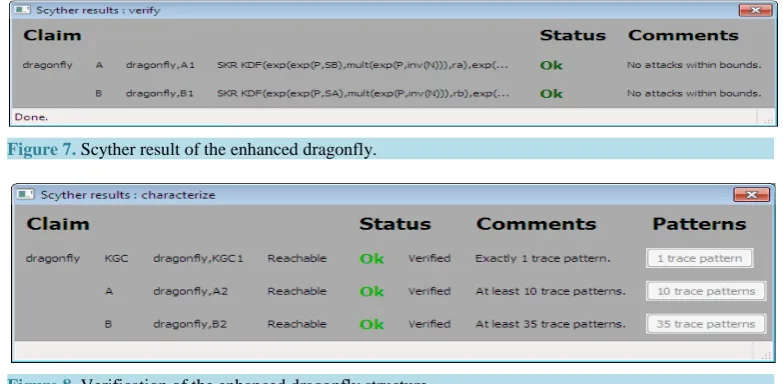Click the Figure 7 caption label

(x=41, y=149)
